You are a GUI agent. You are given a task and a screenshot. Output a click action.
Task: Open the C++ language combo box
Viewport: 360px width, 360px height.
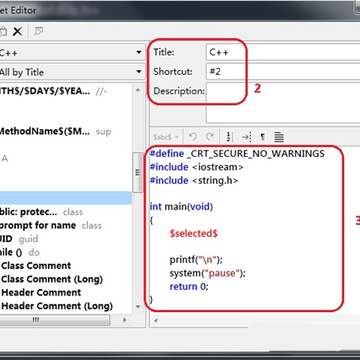pos(72,52)
